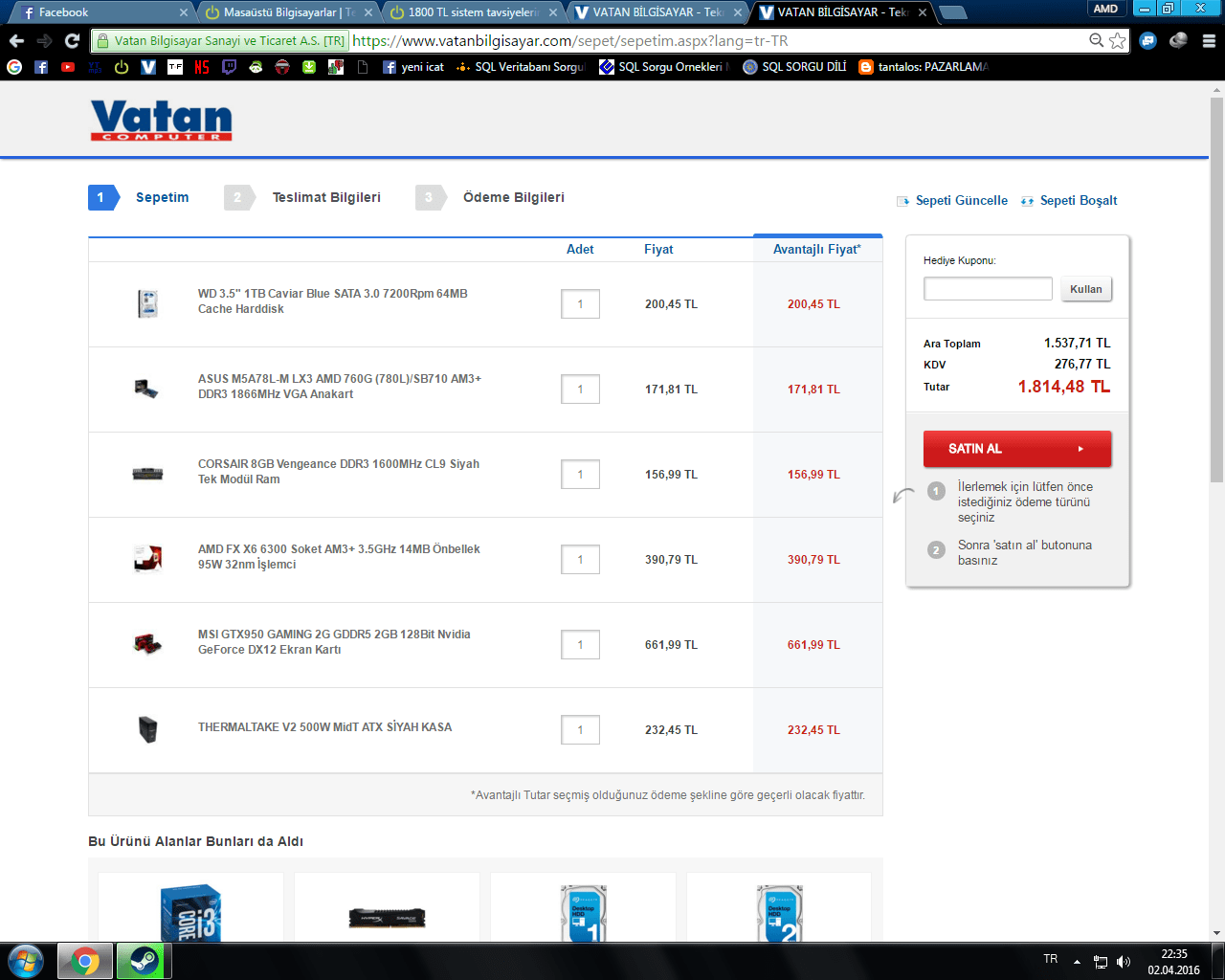1225x980 pixels.
Task: Close the Facebook tab
Action: [184, 12]
